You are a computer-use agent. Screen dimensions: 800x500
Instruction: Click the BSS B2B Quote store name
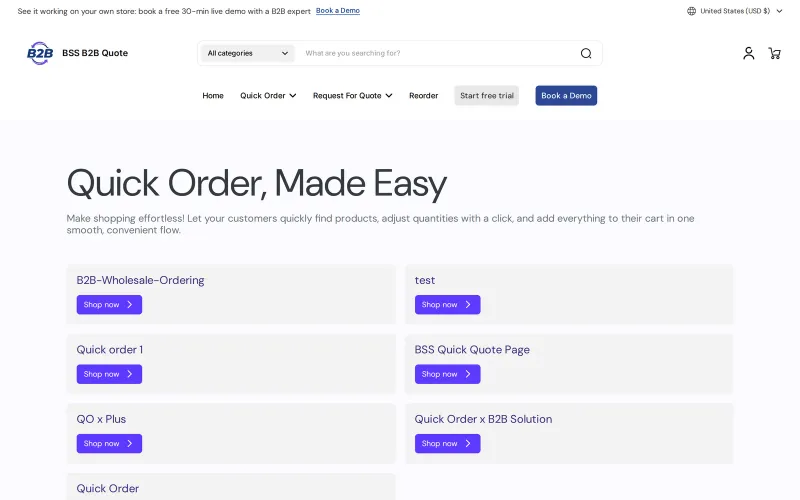95,53
